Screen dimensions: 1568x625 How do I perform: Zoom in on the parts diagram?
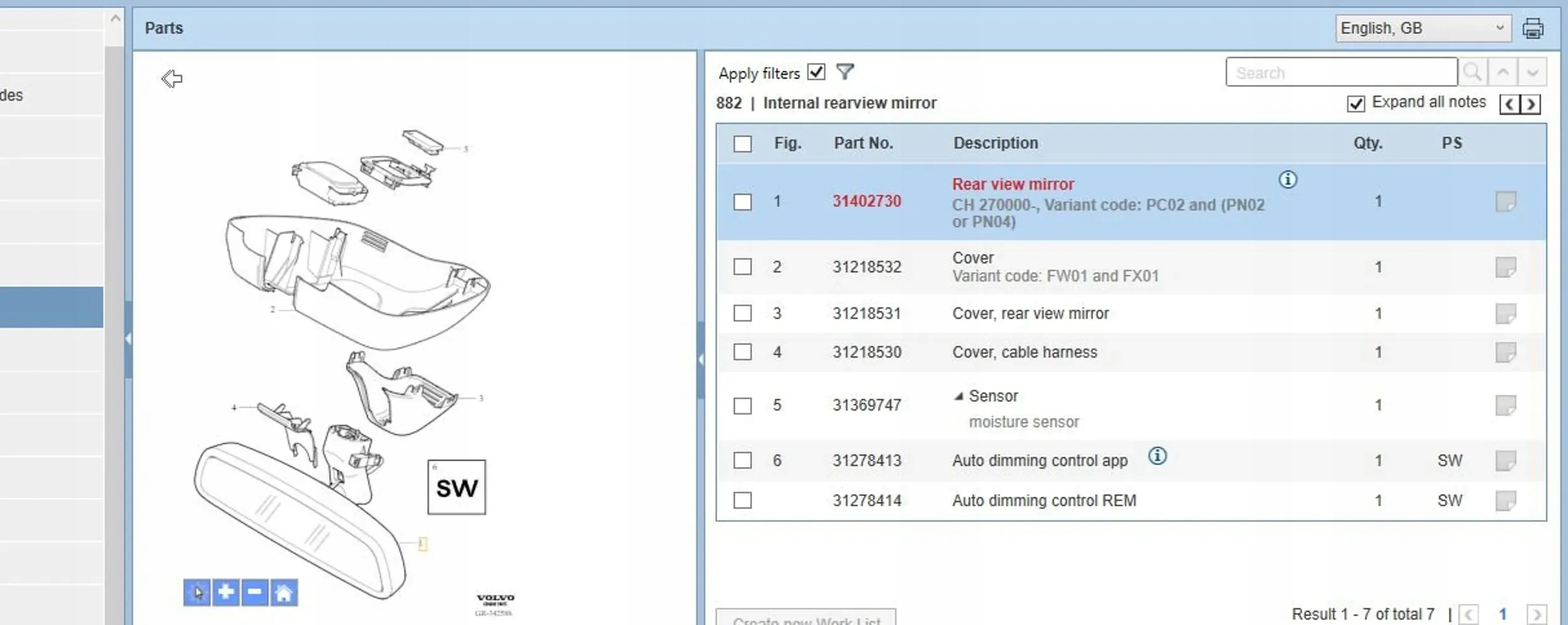226,592
